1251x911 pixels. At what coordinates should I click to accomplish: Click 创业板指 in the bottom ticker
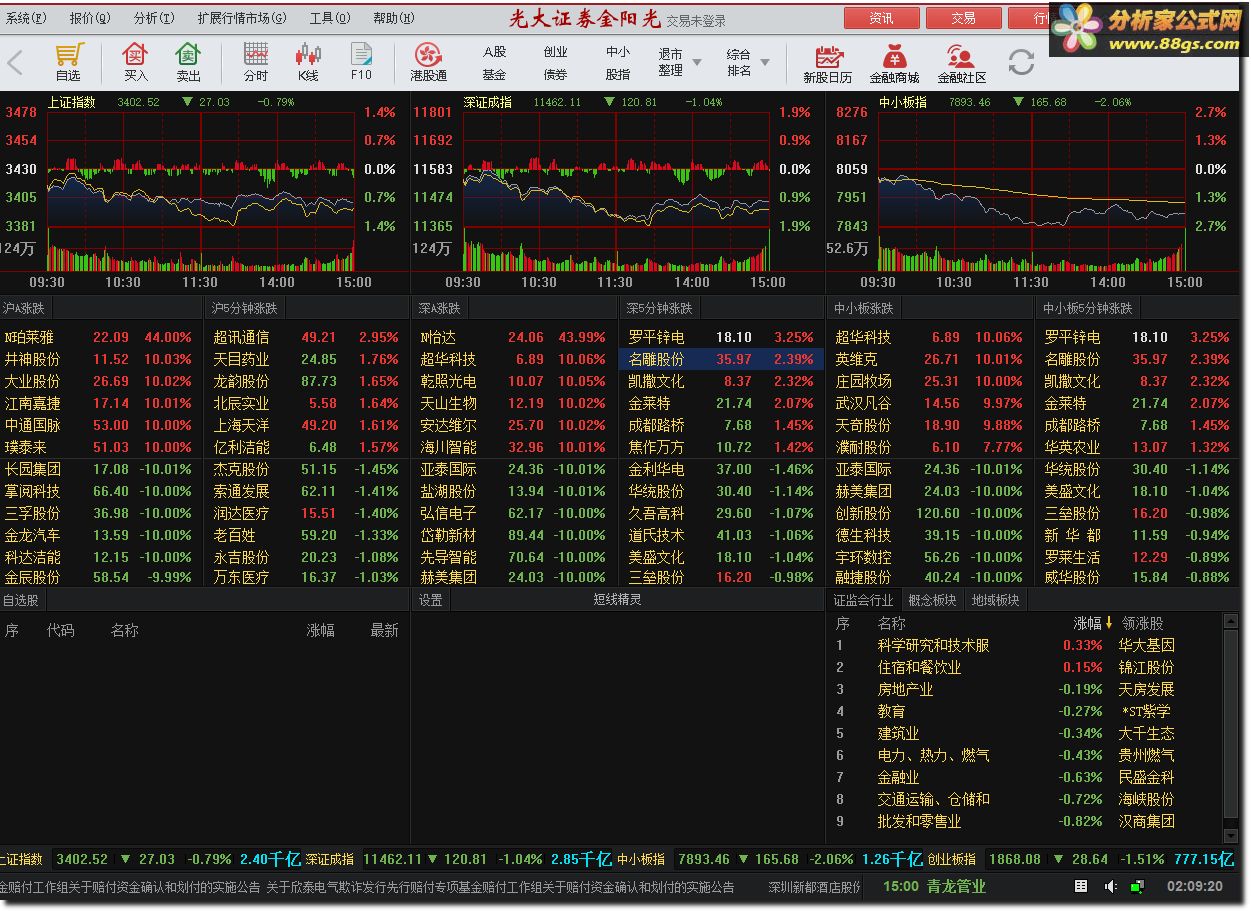pos(952,859)
